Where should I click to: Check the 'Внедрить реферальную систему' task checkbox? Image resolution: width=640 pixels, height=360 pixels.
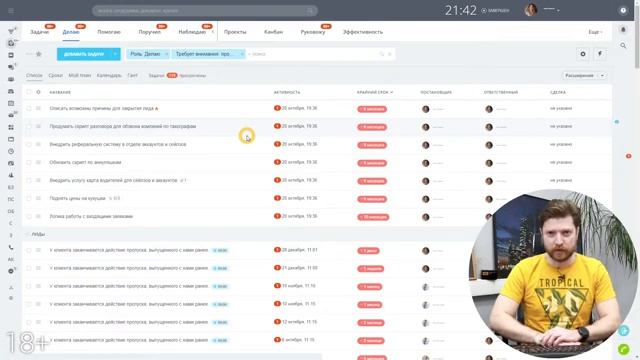pos(29,144)
